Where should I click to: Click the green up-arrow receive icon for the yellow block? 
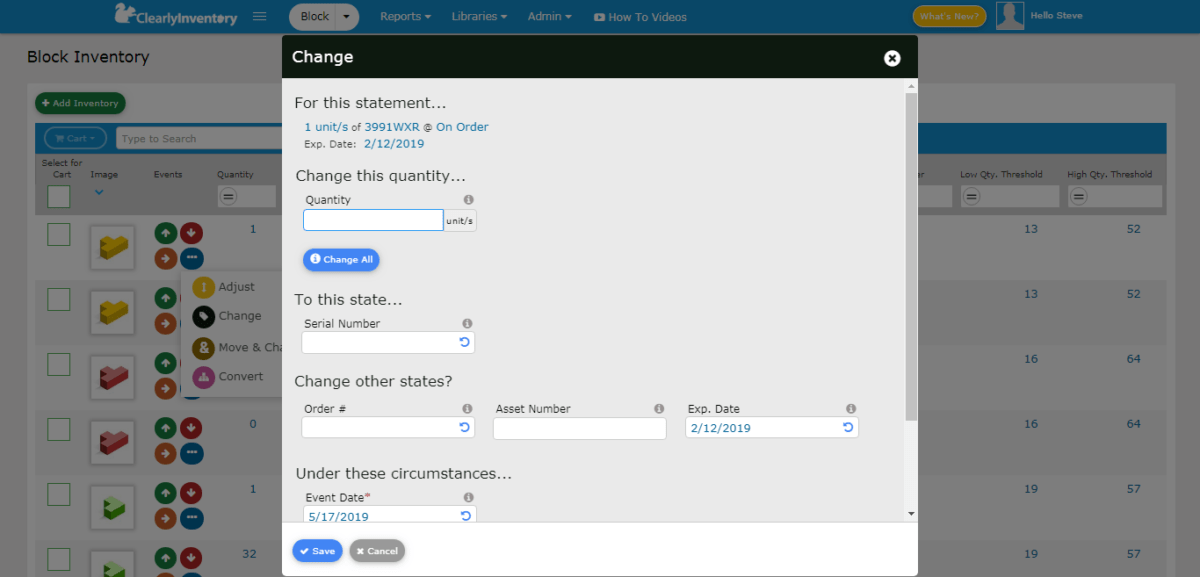click(165, 231)
